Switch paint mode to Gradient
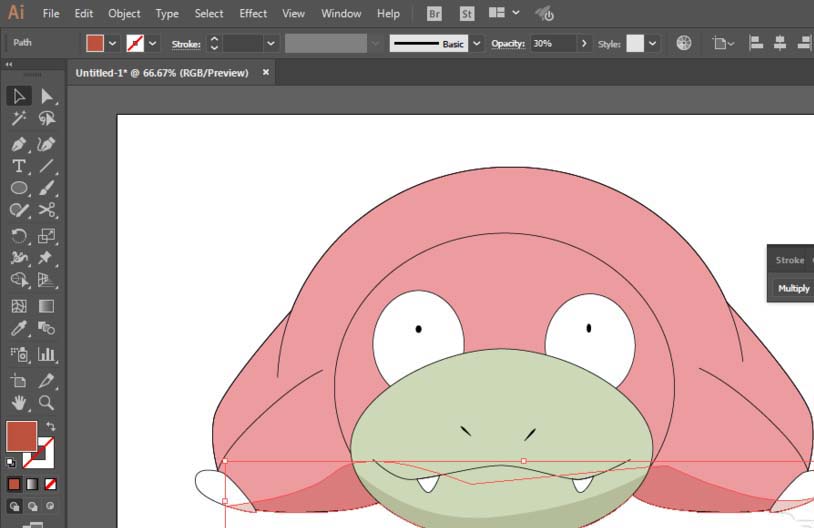814x528 pixels. tap(32, 484)
